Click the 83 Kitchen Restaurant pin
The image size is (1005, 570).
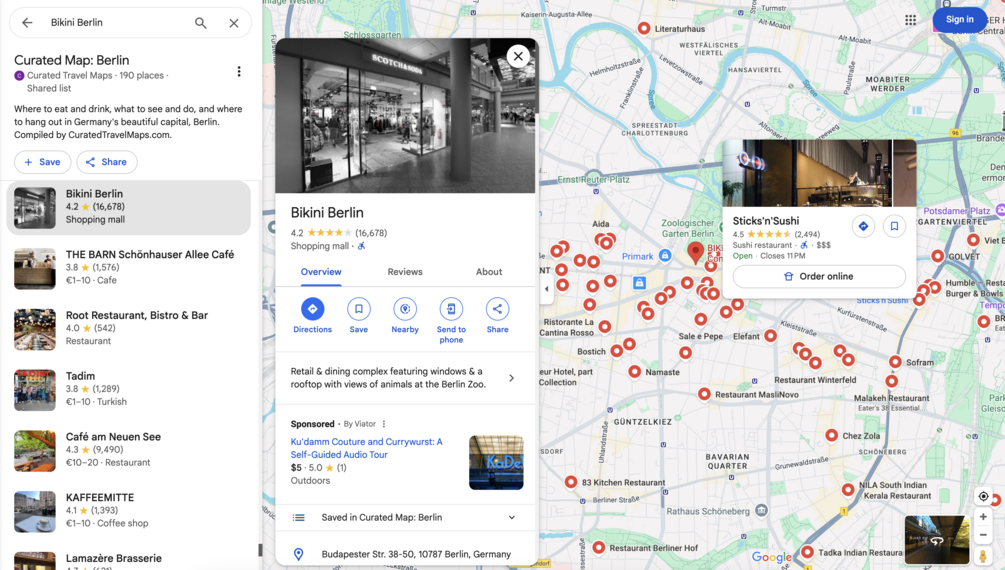coord(570,482)
